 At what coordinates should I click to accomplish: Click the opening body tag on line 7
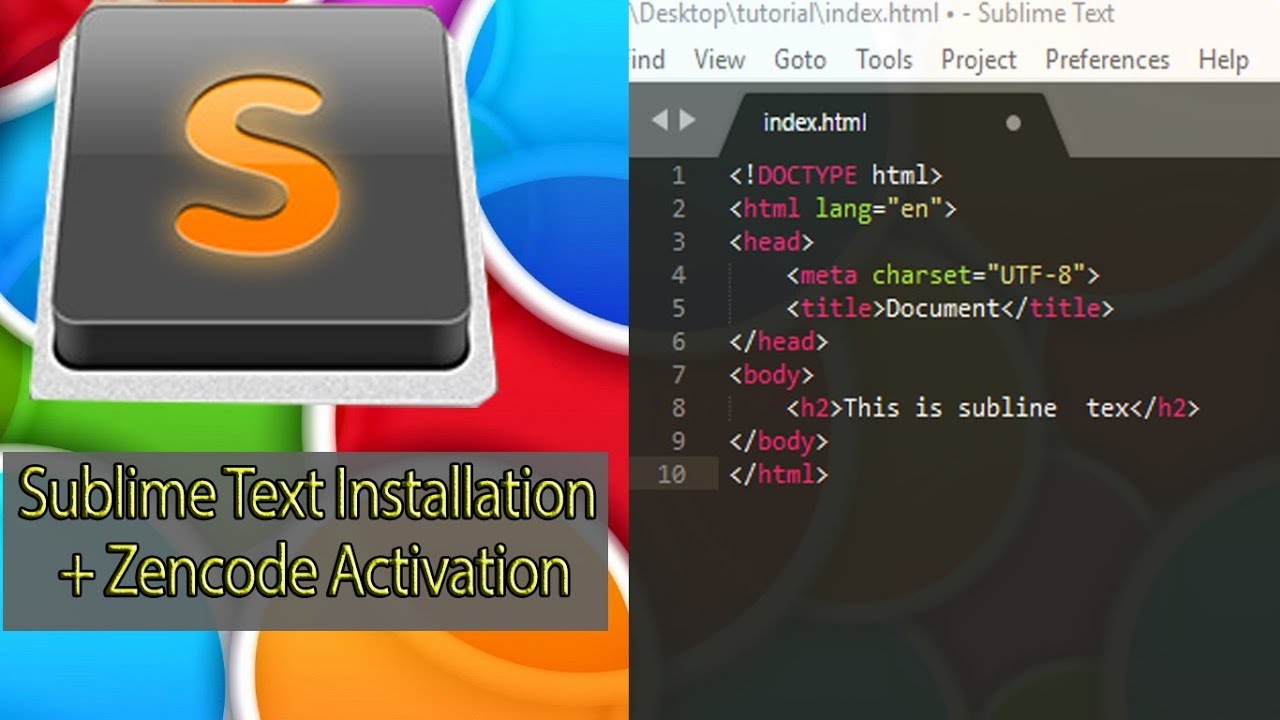[772, 375]
